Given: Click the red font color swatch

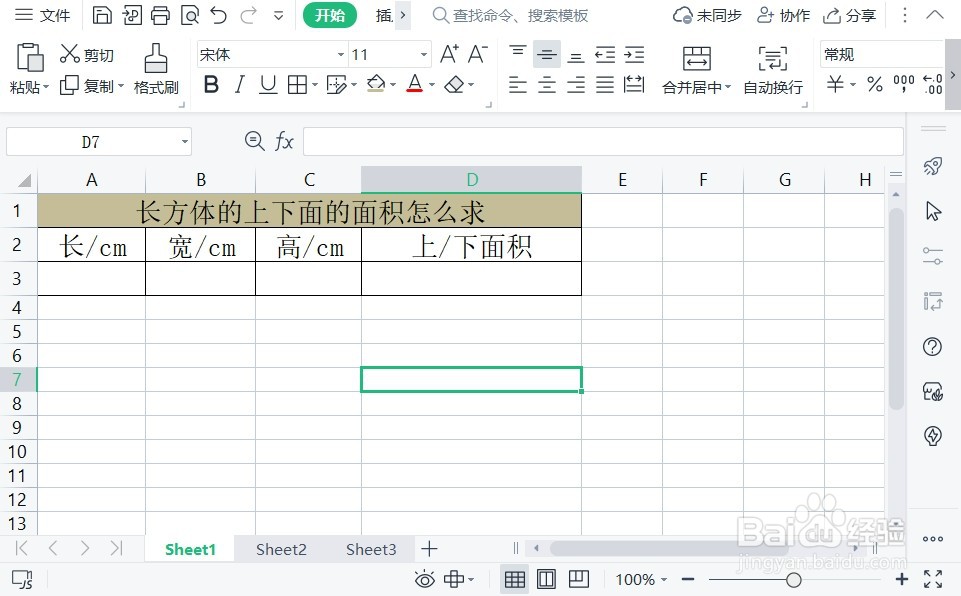Looking at the screenshot, I should 414,85.
